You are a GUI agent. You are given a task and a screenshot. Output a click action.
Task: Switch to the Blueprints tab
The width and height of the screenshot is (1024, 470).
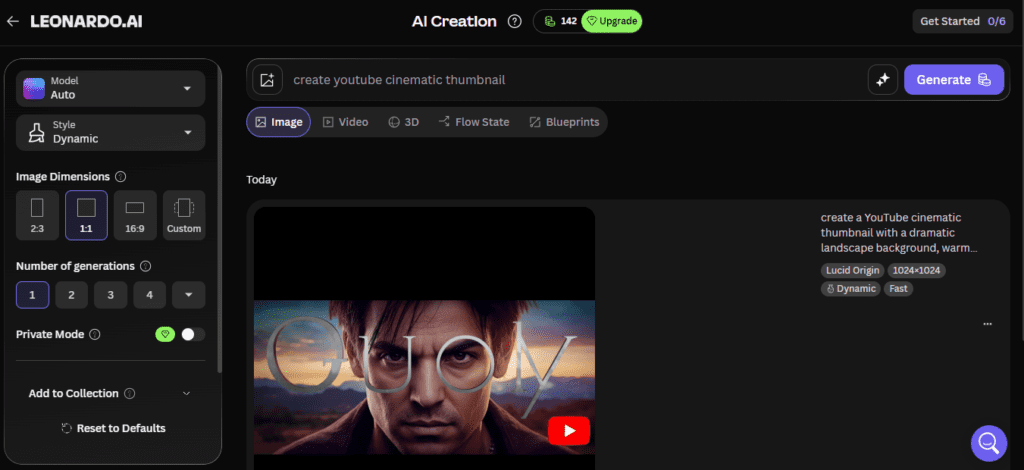(564, 122)
